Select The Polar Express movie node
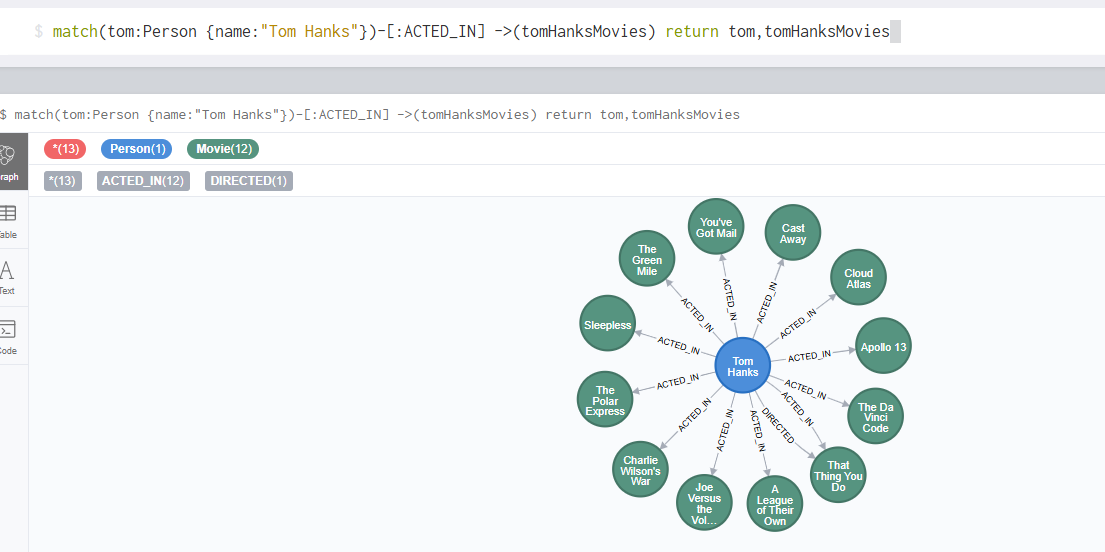 pyautogui.click(x=605, y=400)
